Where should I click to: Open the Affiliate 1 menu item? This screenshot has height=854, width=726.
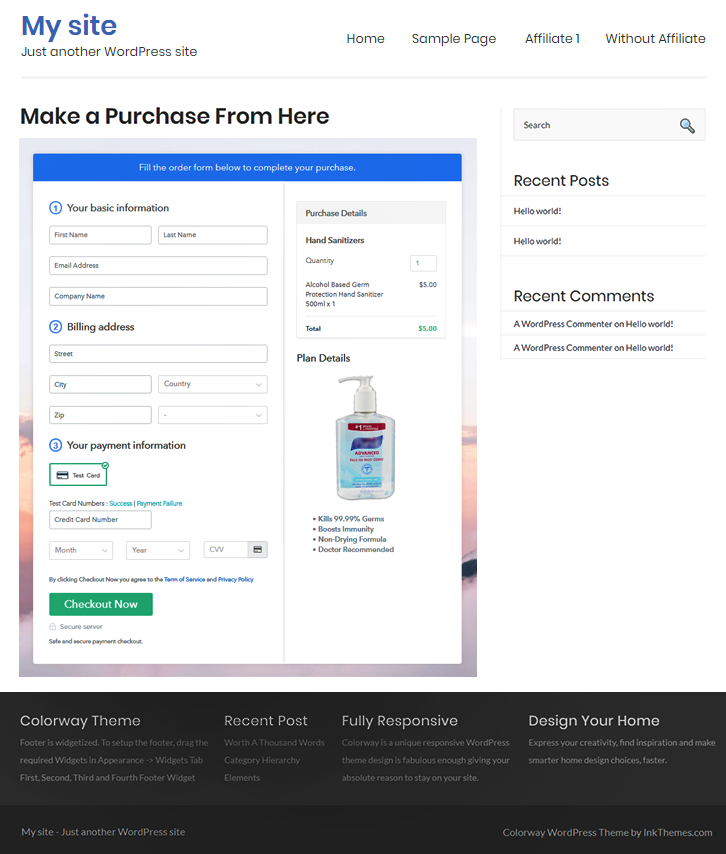(552, 39)
